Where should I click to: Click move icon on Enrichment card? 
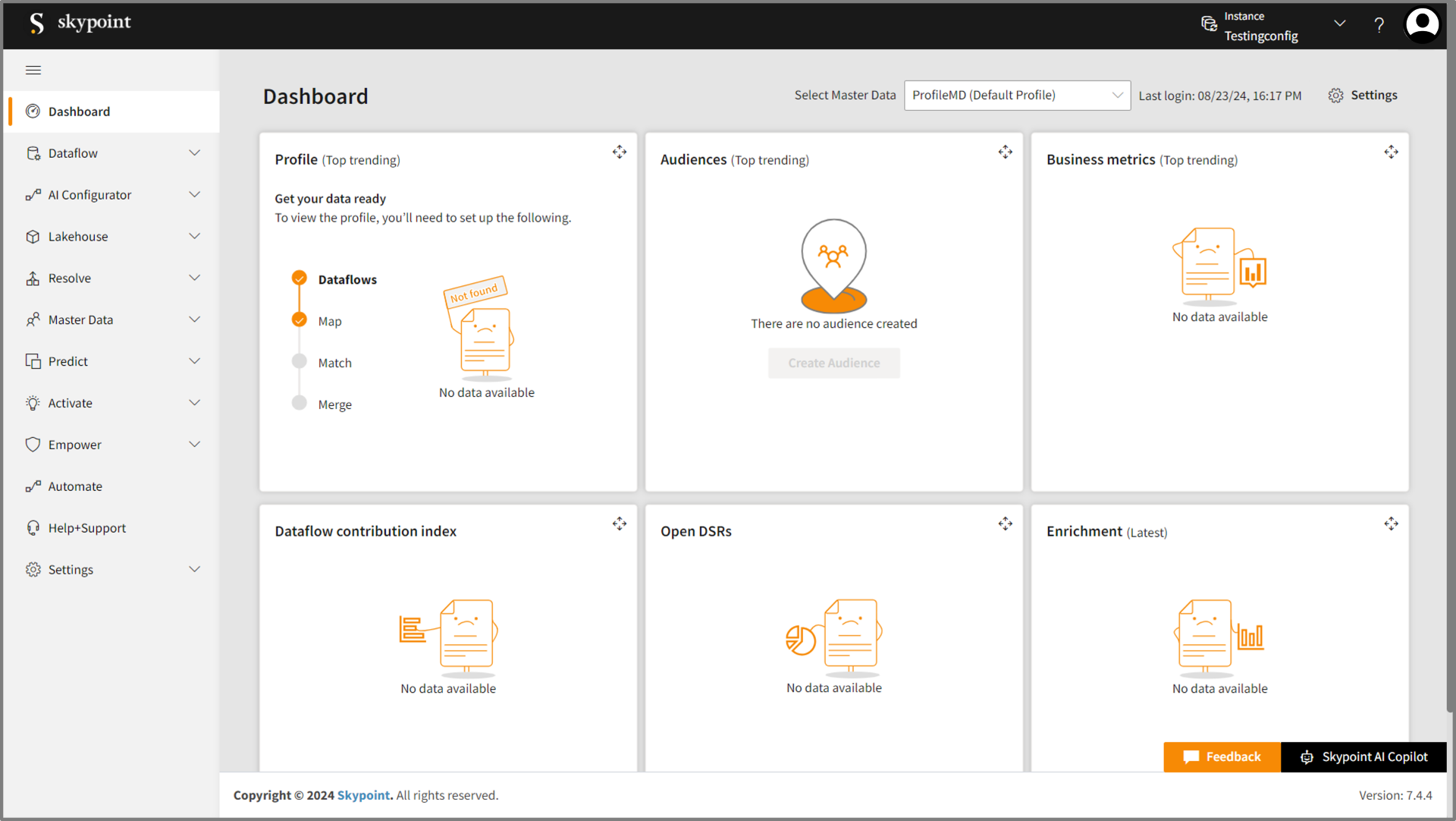pos(1391,524)
